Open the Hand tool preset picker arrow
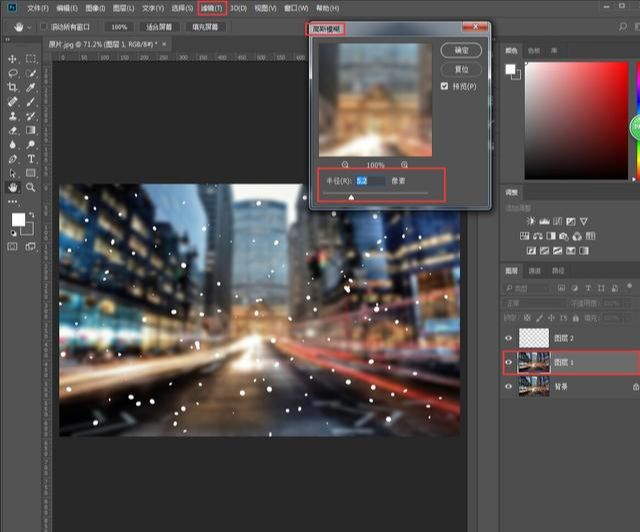 [x=29, y=27]
